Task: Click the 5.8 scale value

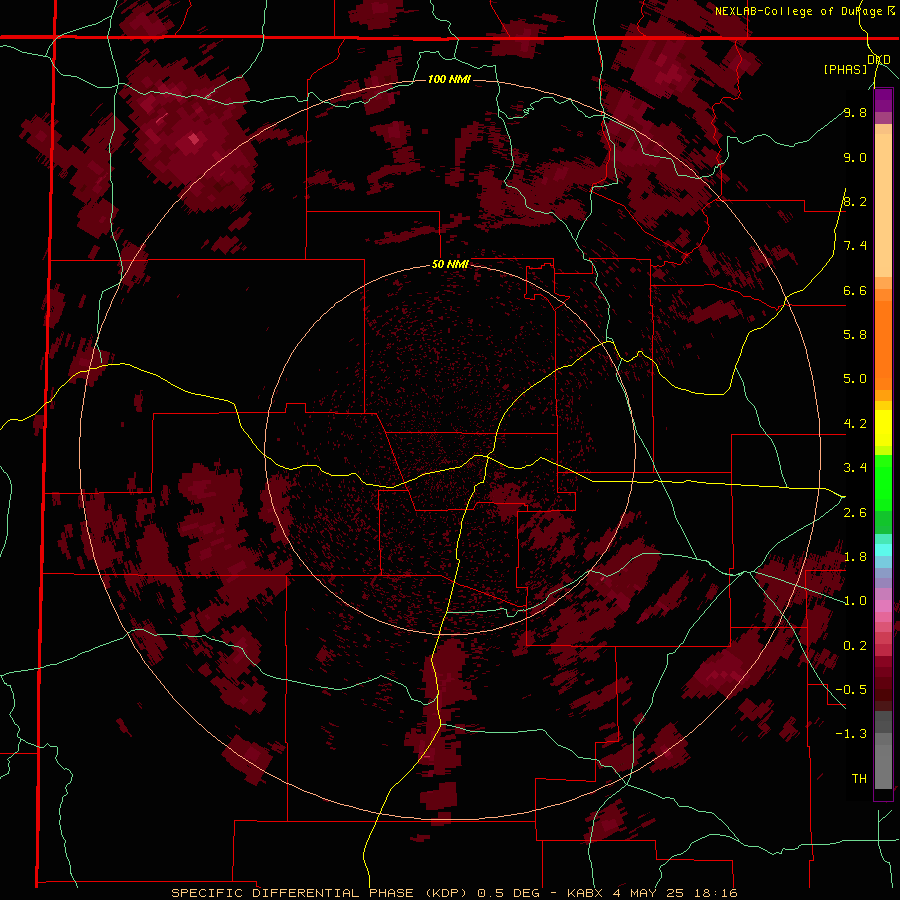Action: (x=855, y=335)
